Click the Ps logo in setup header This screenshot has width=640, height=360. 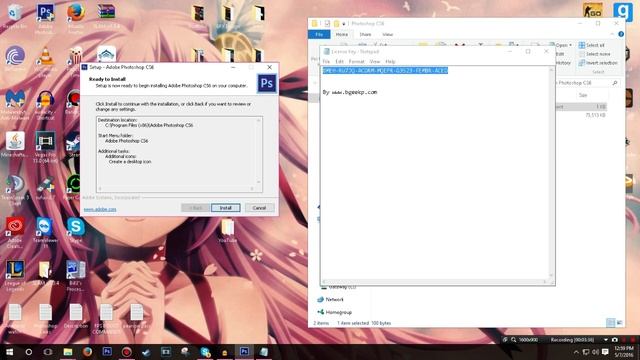(x=267, y=83)
